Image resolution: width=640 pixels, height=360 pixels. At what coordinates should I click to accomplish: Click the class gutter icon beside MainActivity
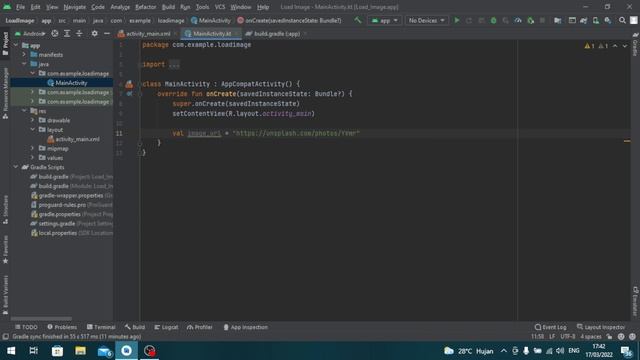pos(129,84)
